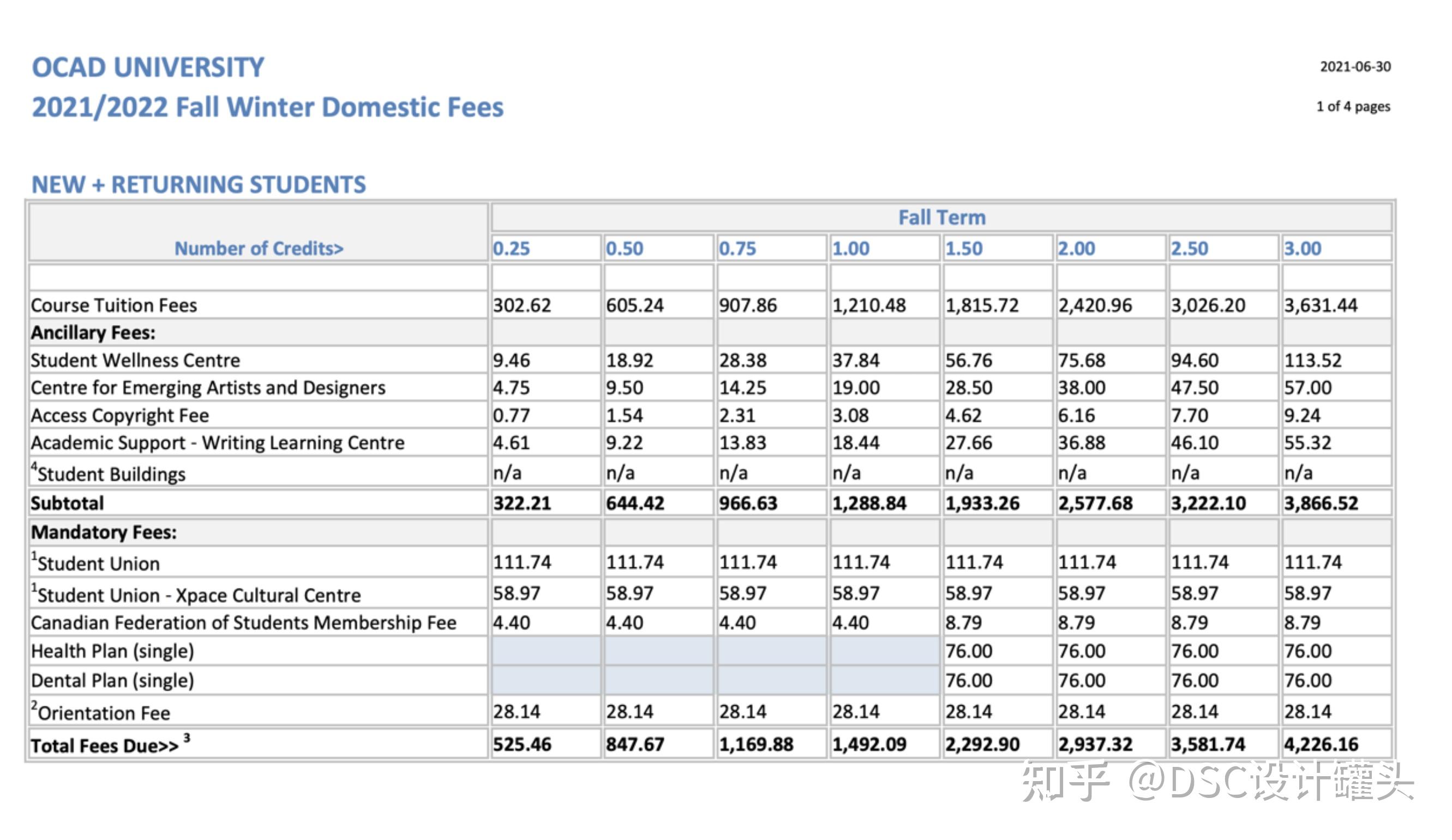Click Federation fee 8.79 under 3.00 credits
Screen dimensions: 1452x840
[1302, 623]
